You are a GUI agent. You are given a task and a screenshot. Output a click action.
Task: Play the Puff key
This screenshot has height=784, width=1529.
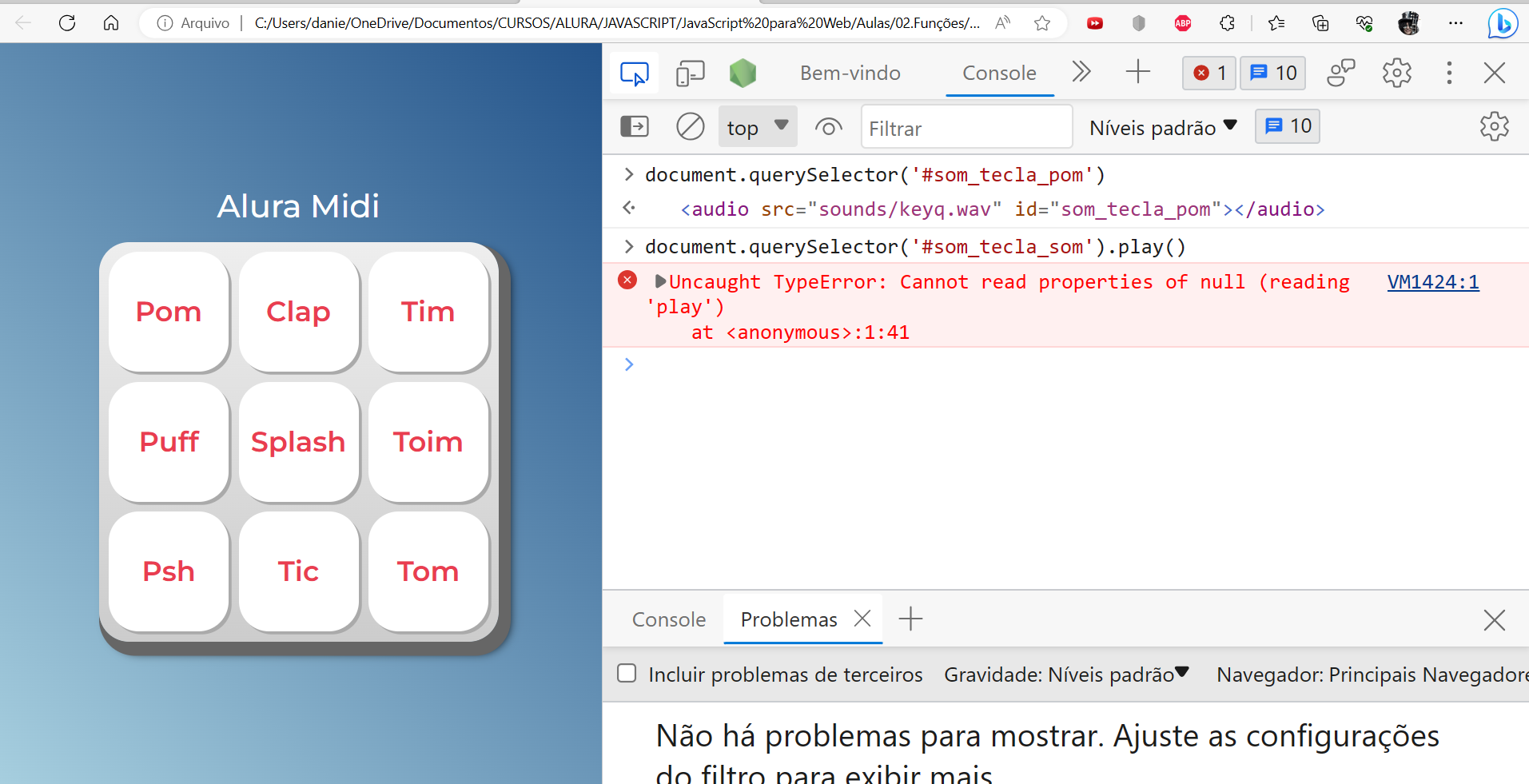169,442
